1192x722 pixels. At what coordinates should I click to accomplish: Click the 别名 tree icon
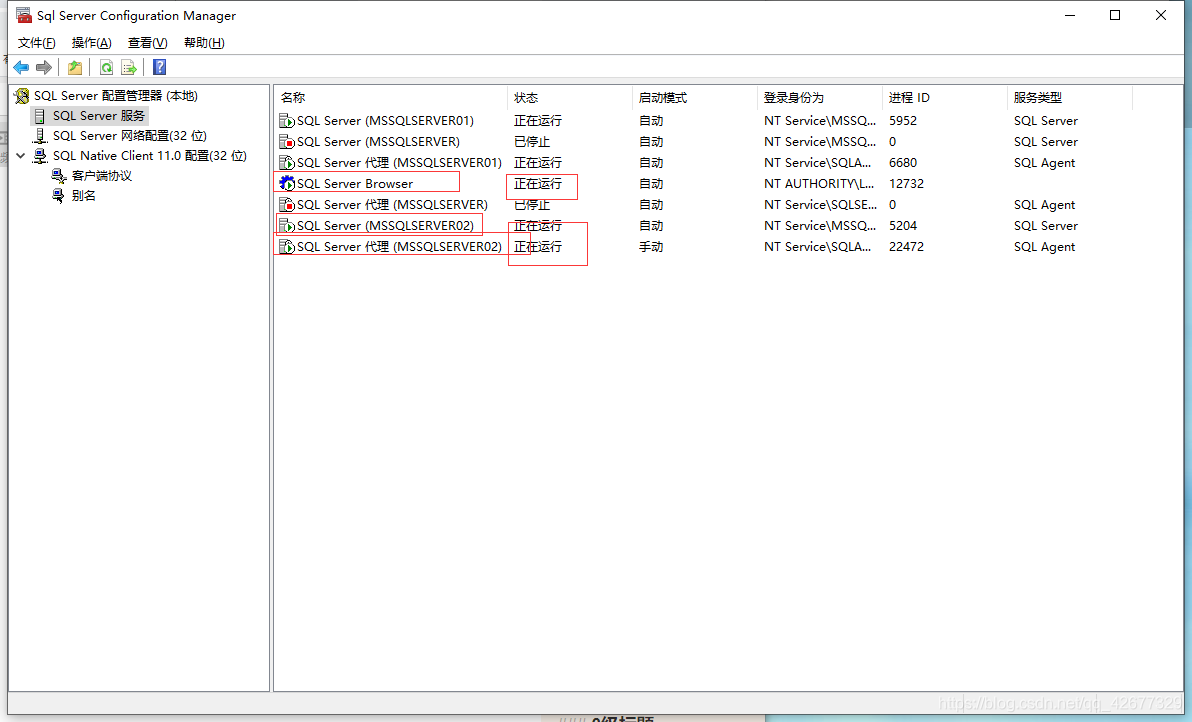click(58, 196)
